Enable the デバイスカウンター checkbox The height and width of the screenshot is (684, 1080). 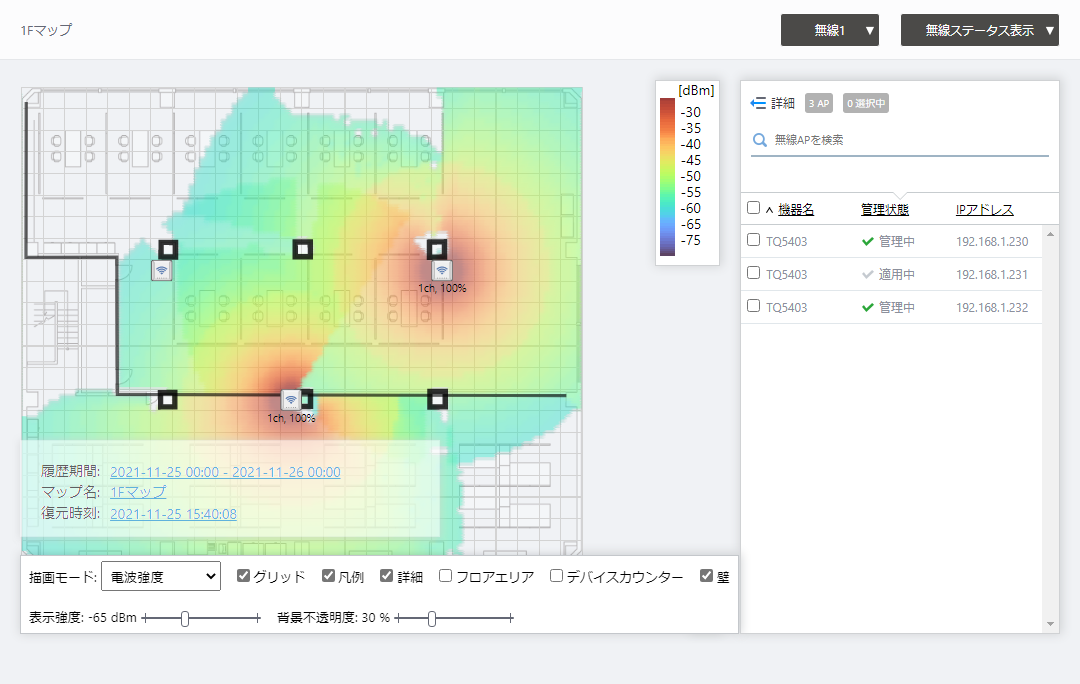click(x=557, y=576)
